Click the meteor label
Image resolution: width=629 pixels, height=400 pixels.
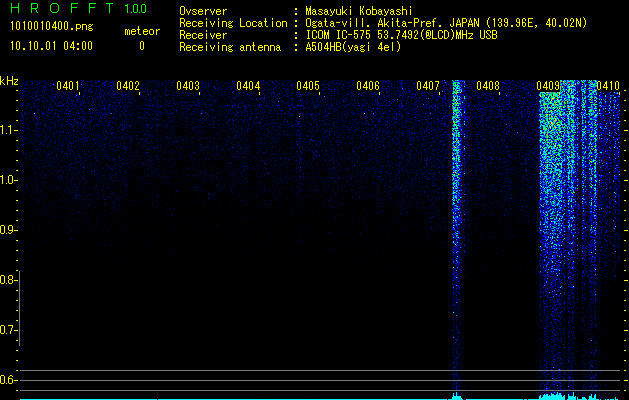coord(142,31)
